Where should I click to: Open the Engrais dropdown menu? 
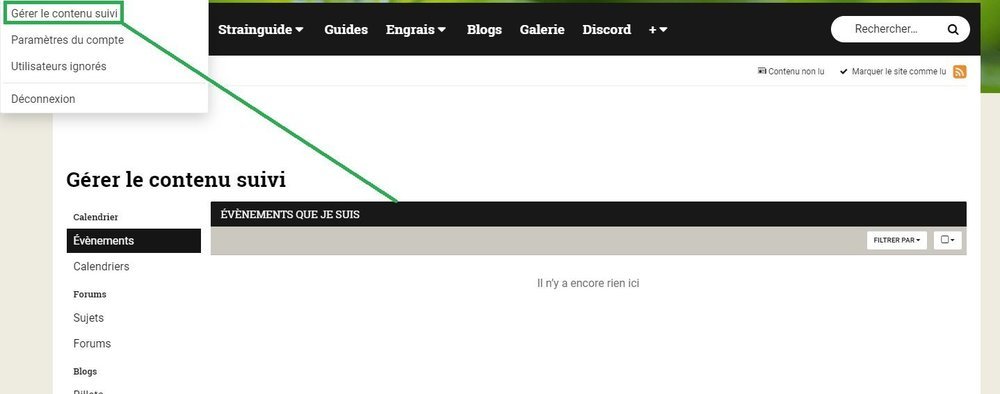(x=416, y=29)
